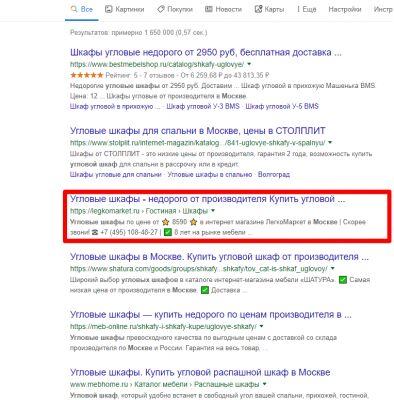Open 'Купить угловой распашной шкаф в Москве' result
The height and width of the screenshot is (400, 394).
click(200, 372)
